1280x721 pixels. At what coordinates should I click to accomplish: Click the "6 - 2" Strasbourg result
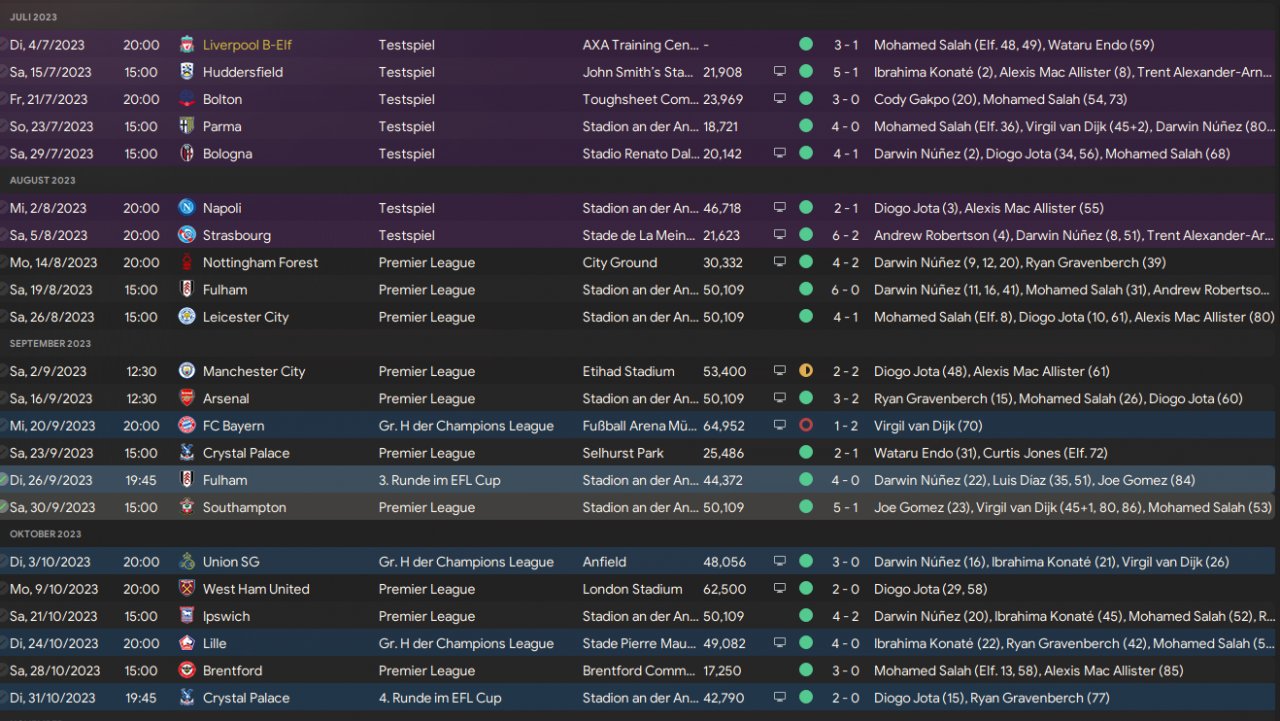tap(846, 235)
